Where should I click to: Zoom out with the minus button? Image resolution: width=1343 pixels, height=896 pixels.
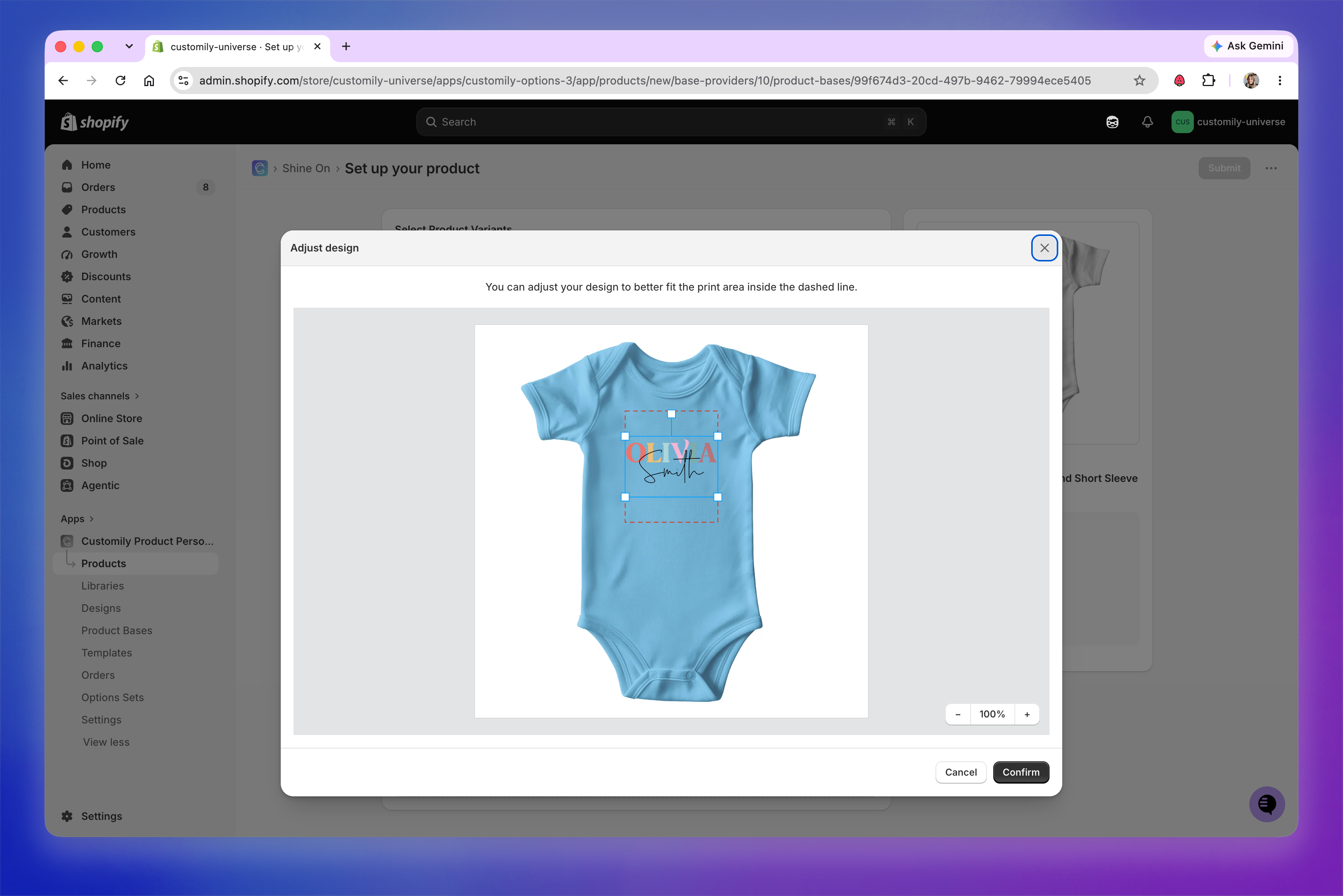click(958, 714)
